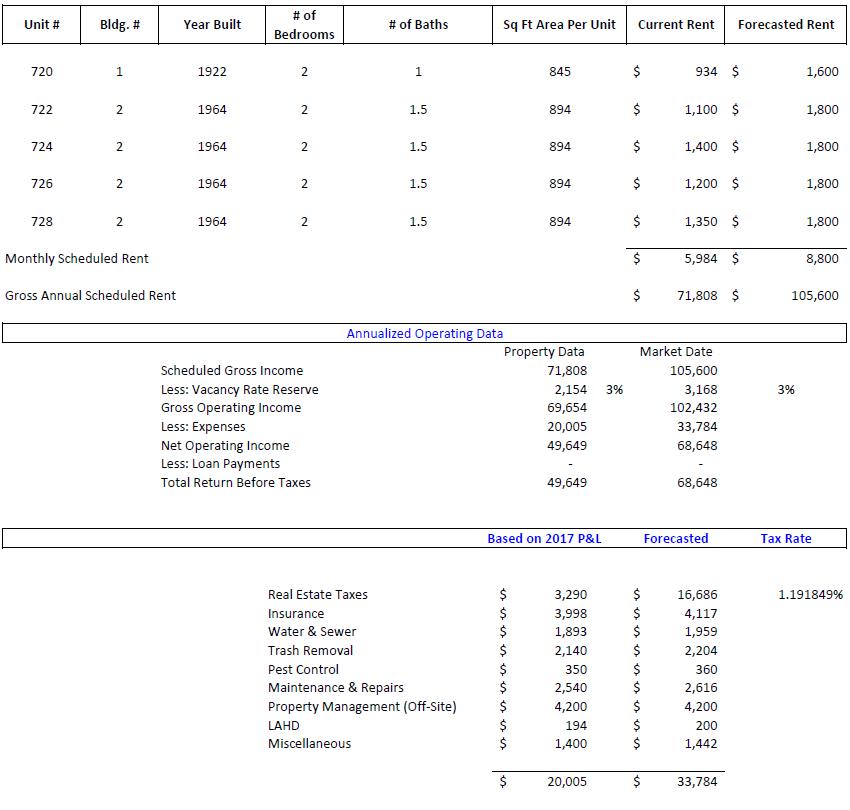Screen dimensions: 850x810
Task: Click forecasted annual rent 105,600 total
Action: [x=815, y=295]
